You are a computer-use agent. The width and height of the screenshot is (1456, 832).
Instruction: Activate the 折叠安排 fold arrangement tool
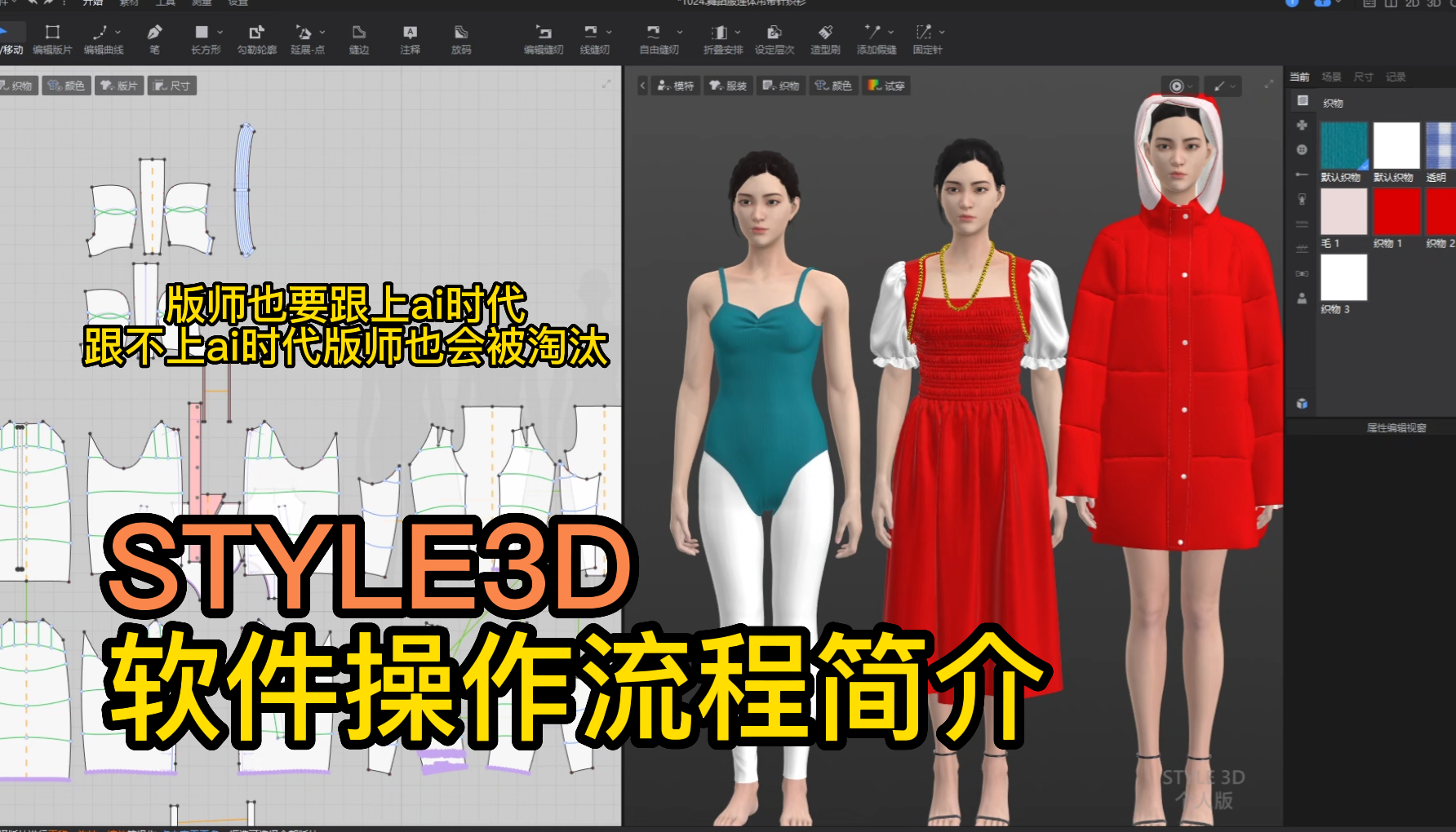click(723, 39)
